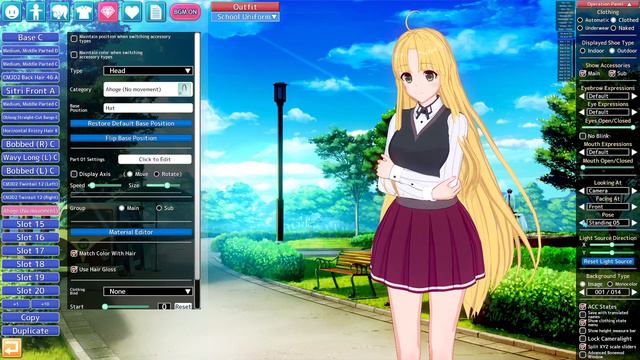Select Sitri Front A slot
Image resolution: width=640 pixels, height=360 pixels.
(x=31, y=91)
